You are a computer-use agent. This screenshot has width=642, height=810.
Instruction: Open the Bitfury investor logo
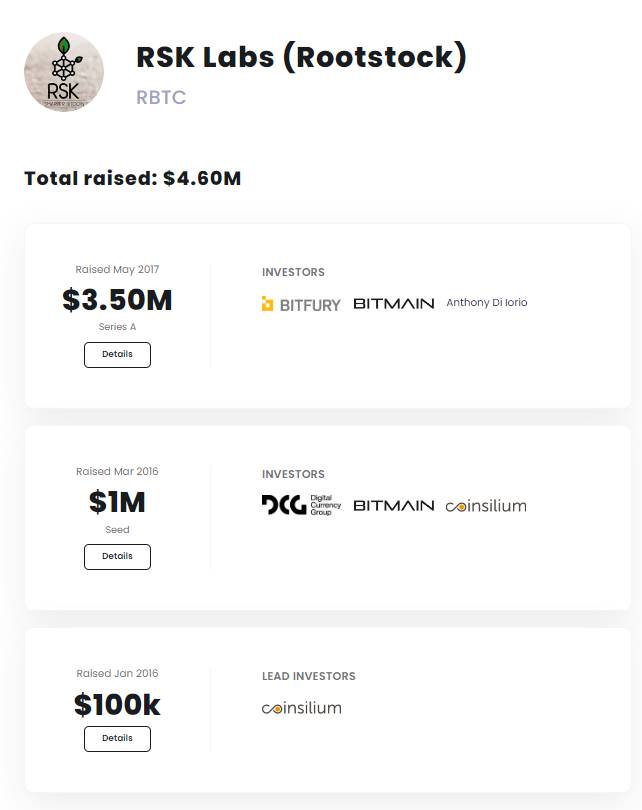click(301, 304)
